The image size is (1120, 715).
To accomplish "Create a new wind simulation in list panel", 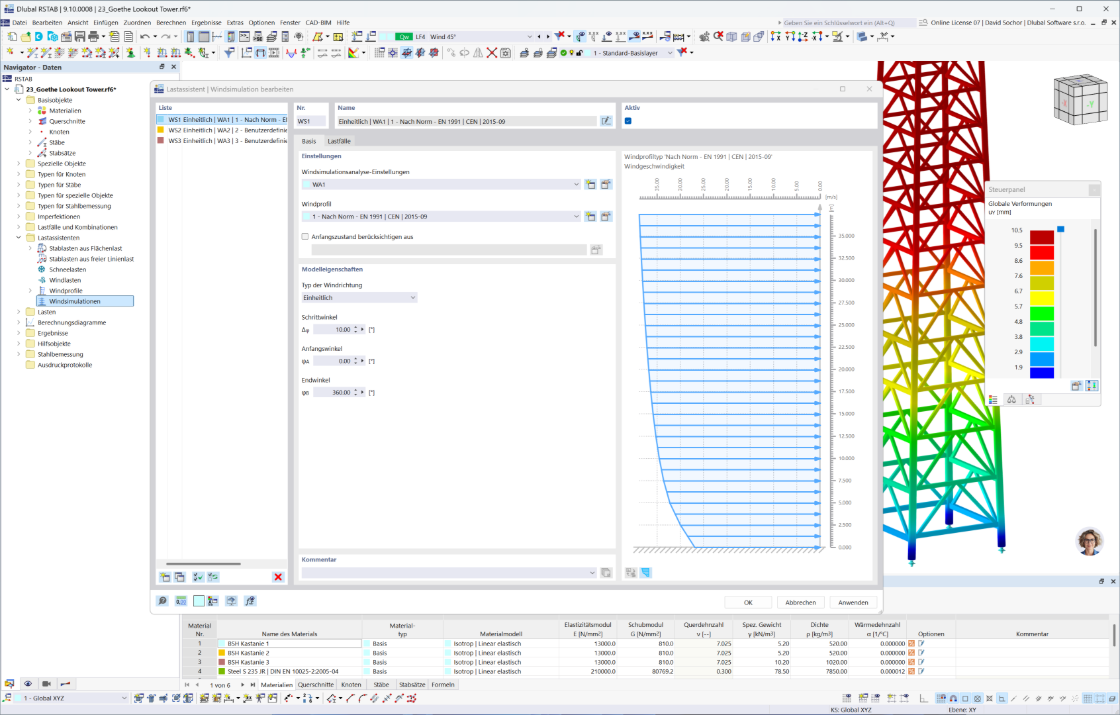I will (165, 577).
